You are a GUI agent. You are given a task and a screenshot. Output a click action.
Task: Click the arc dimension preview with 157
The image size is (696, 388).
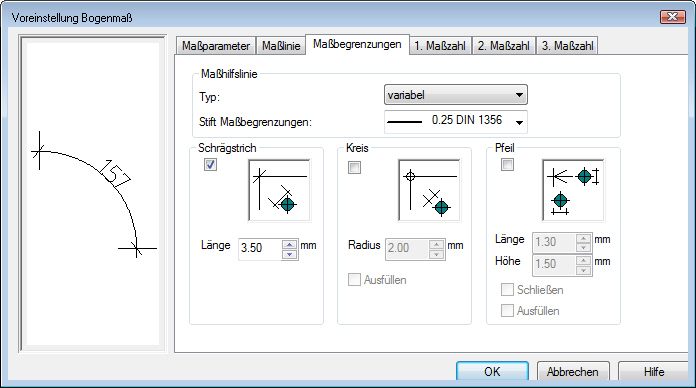pyautogui.click(x=93, y=194)
